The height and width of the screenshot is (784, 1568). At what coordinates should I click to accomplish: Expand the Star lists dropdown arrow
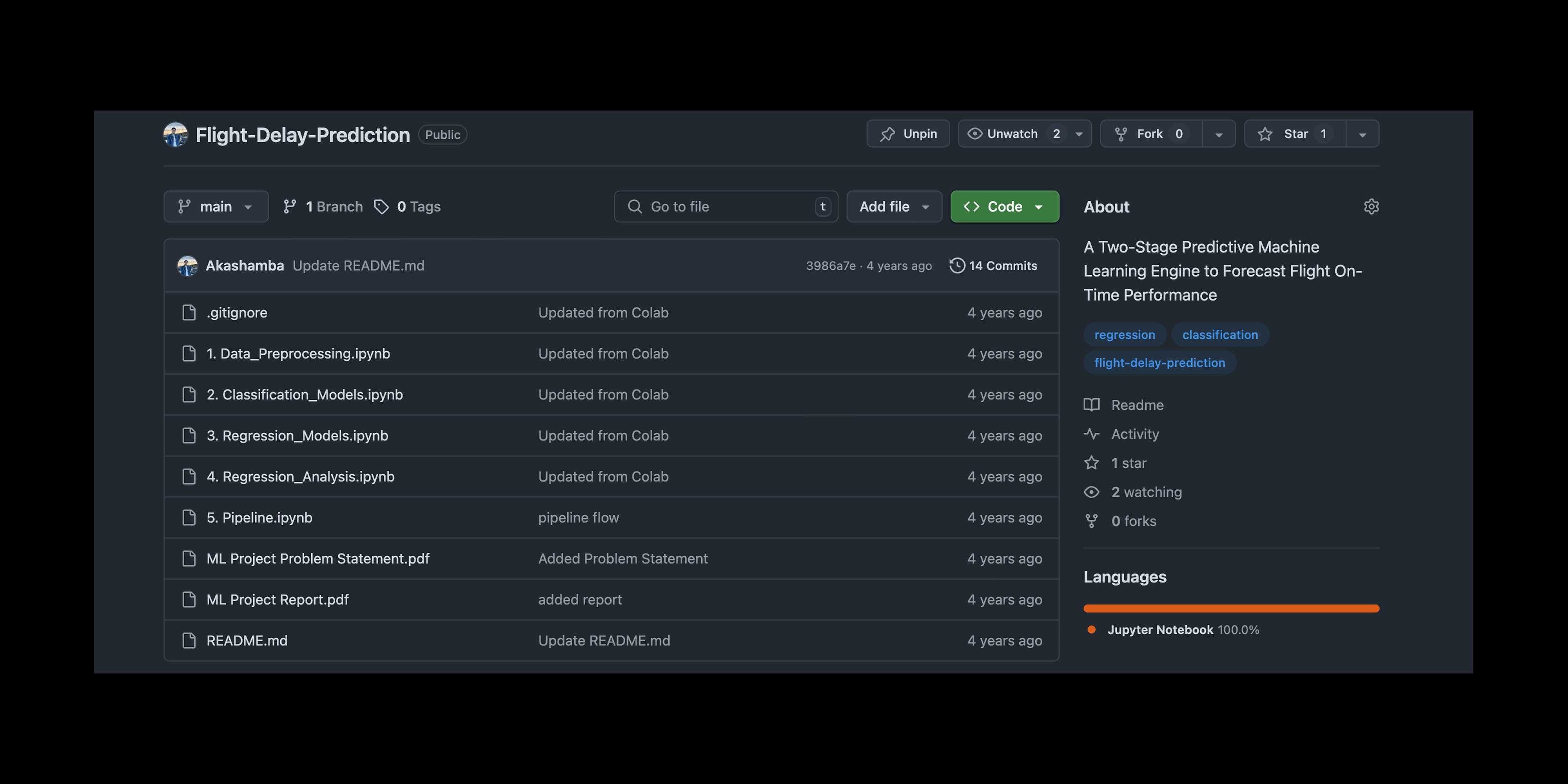(x=1362, y=134)
